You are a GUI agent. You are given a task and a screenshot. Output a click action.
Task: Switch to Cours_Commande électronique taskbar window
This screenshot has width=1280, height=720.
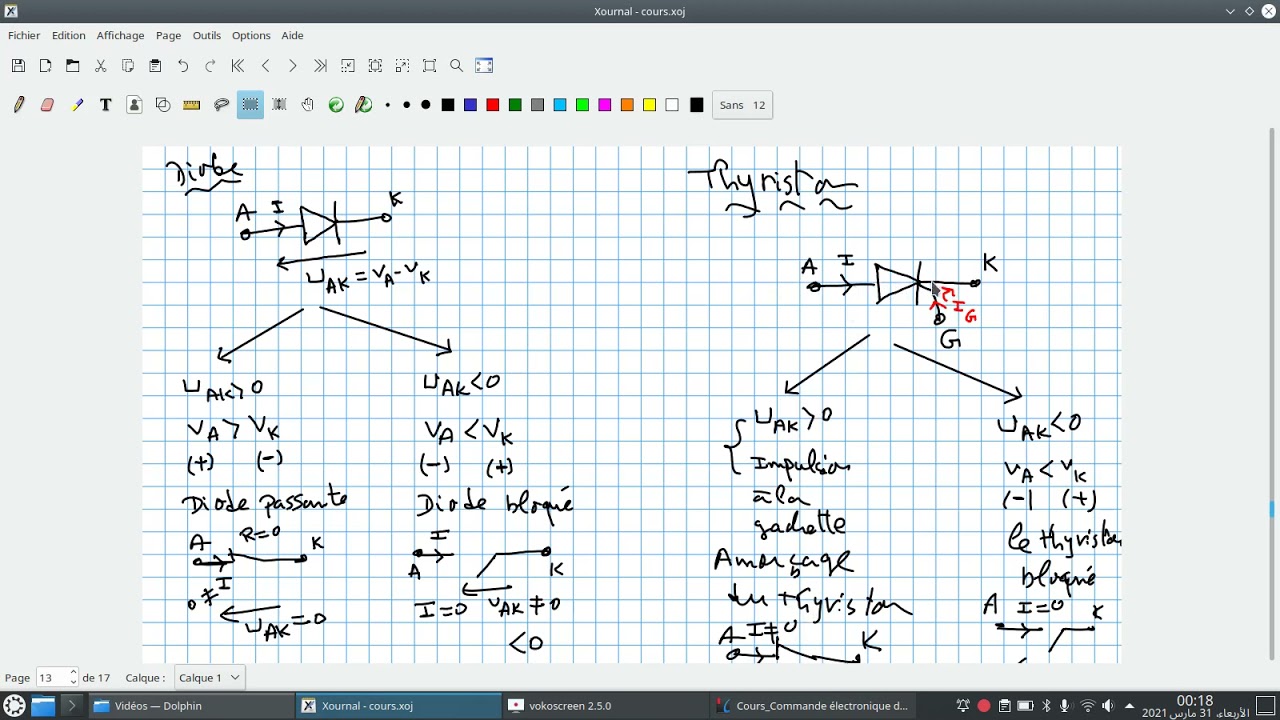pos(812,706)
